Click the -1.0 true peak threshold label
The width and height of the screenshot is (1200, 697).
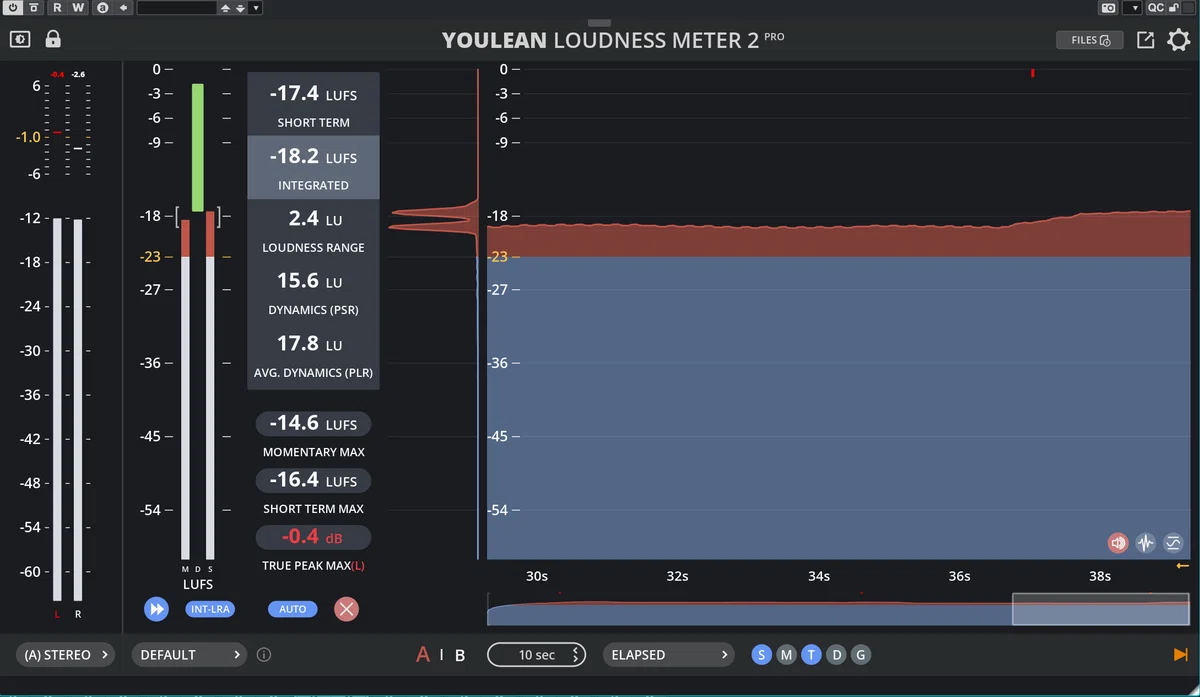tap(28, 135)
